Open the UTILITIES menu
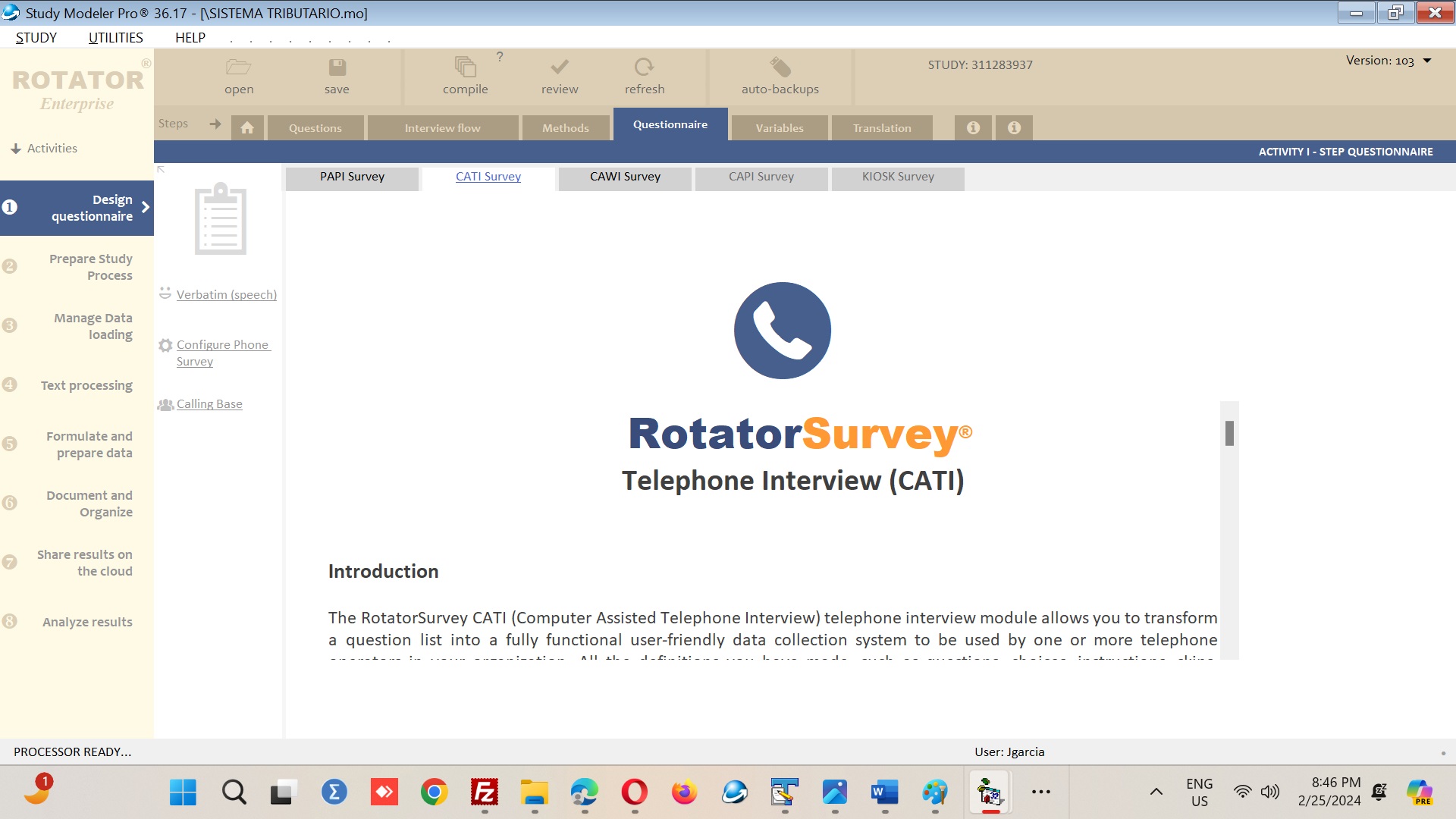Image resolution: width=1456 pixels, height=819 pixels. [x=115, y=38]
